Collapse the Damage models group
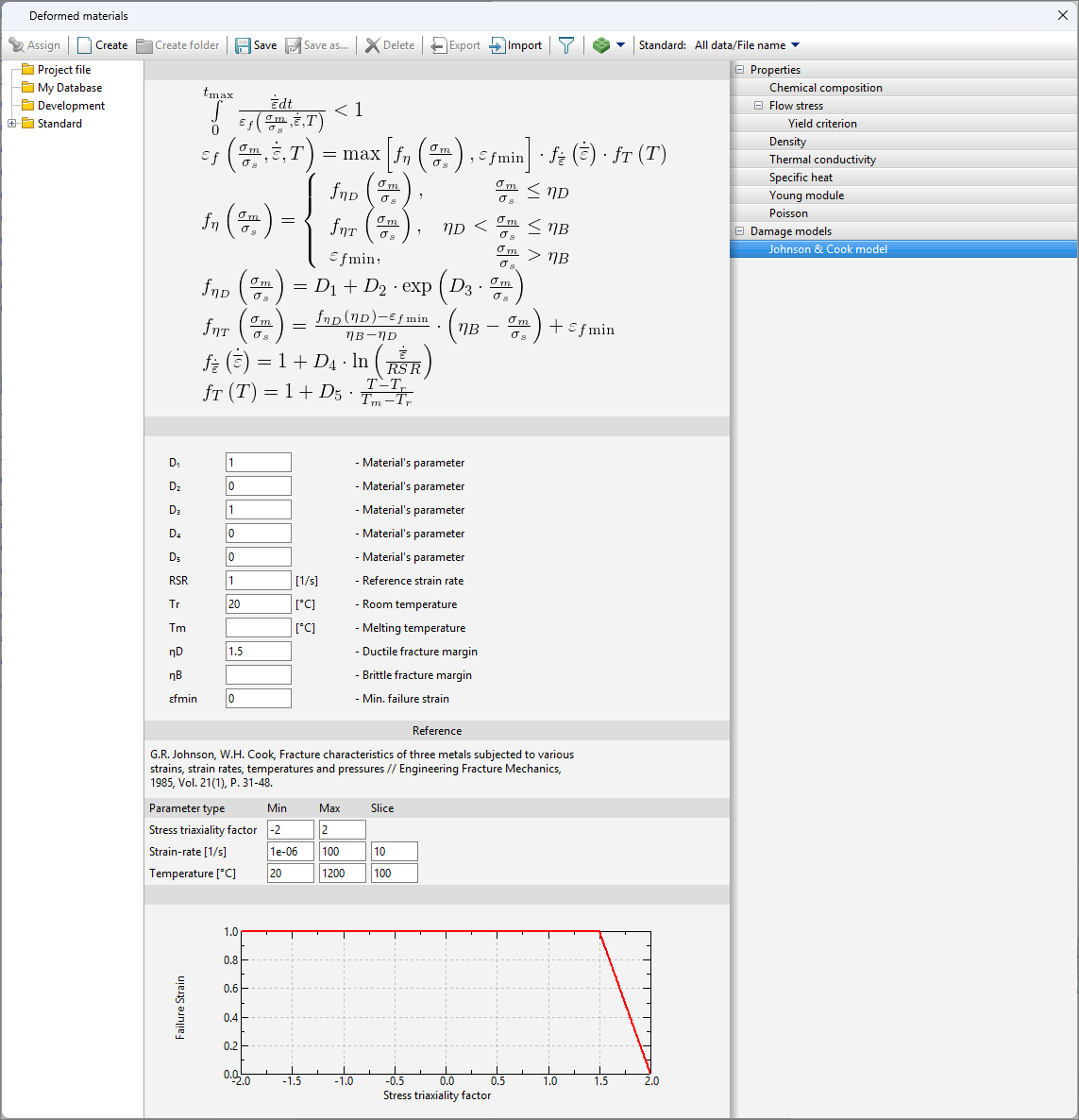The height and width of the screenshot is (1120, 1079). 739,231
